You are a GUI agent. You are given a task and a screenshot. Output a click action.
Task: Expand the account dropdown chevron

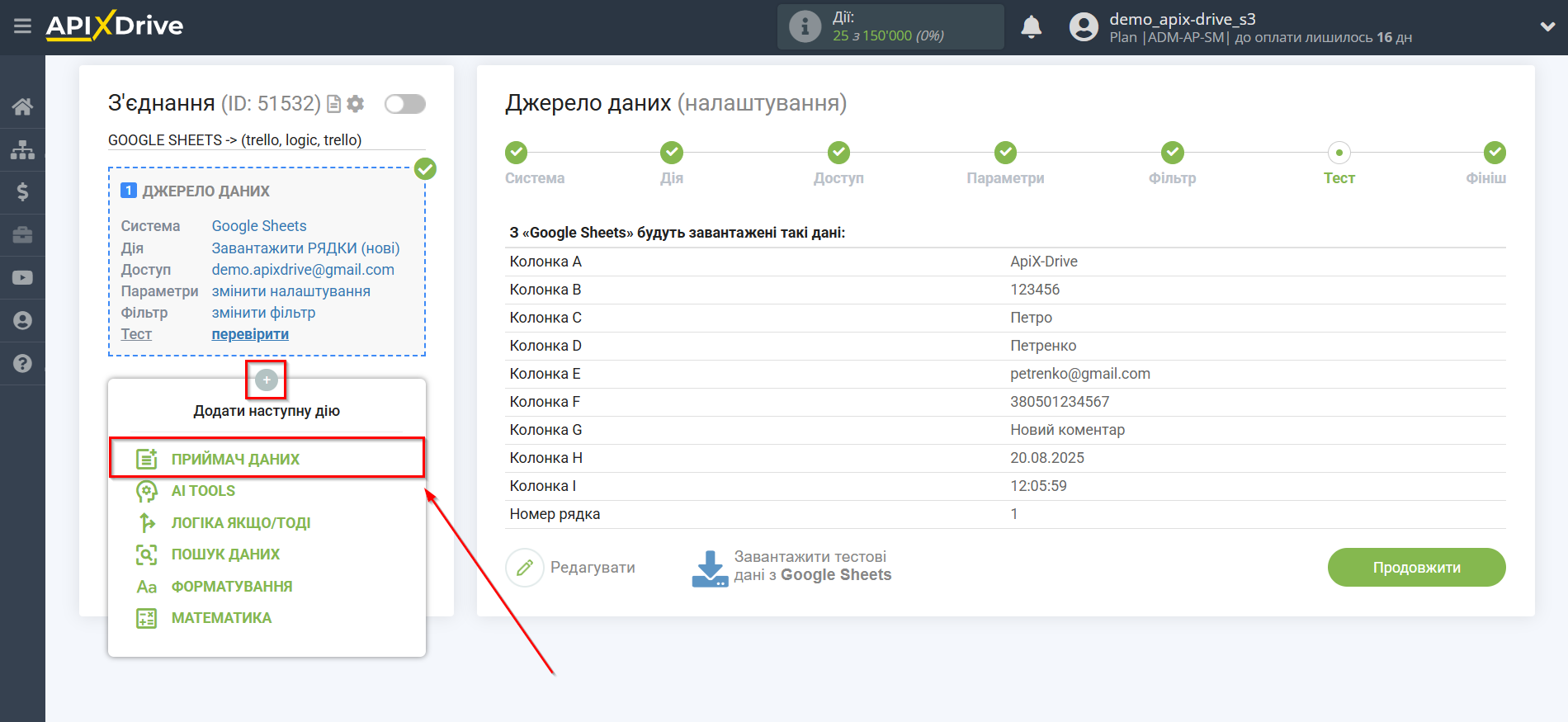1547,26
